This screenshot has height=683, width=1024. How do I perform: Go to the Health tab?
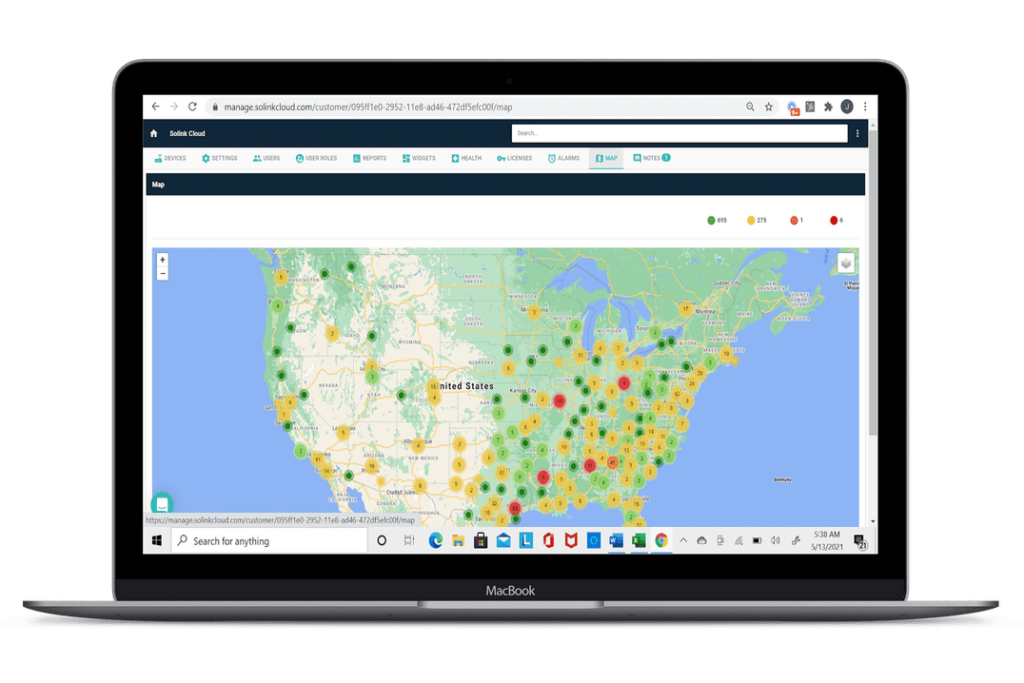click(x=466, y=158)
